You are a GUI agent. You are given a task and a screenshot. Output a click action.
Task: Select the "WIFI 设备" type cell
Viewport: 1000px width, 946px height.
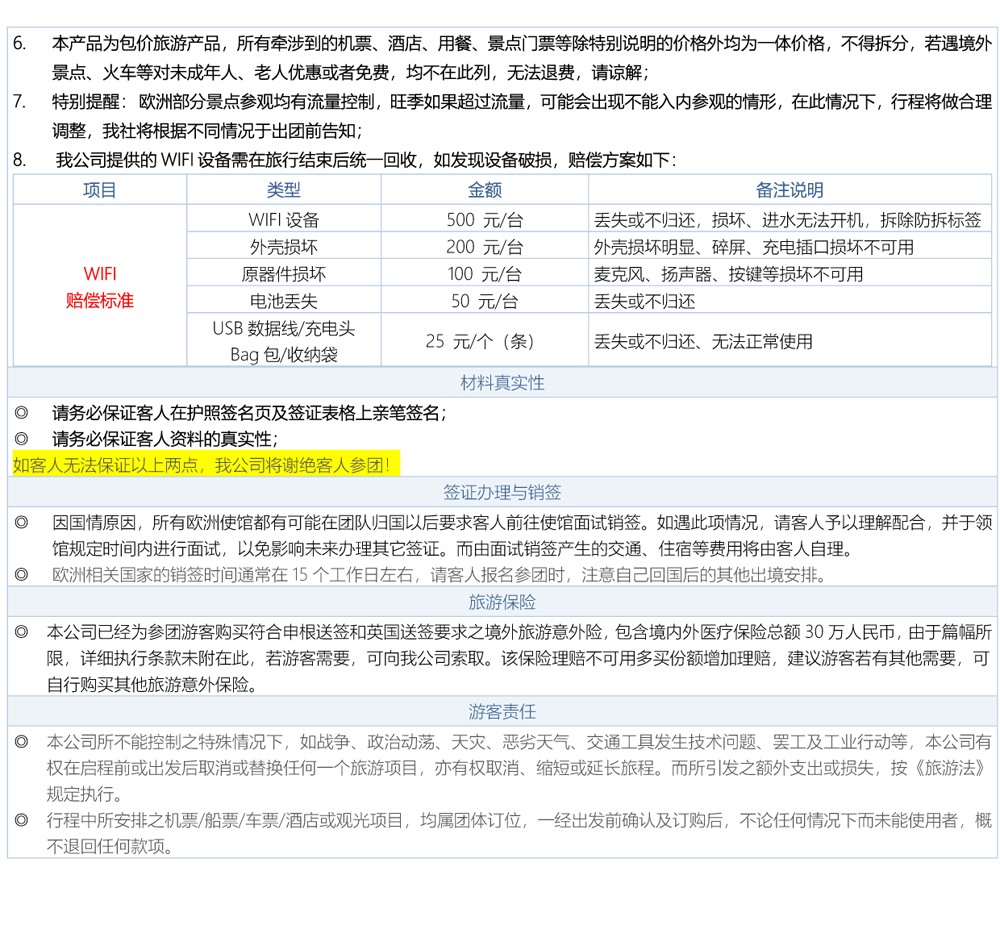283,220
